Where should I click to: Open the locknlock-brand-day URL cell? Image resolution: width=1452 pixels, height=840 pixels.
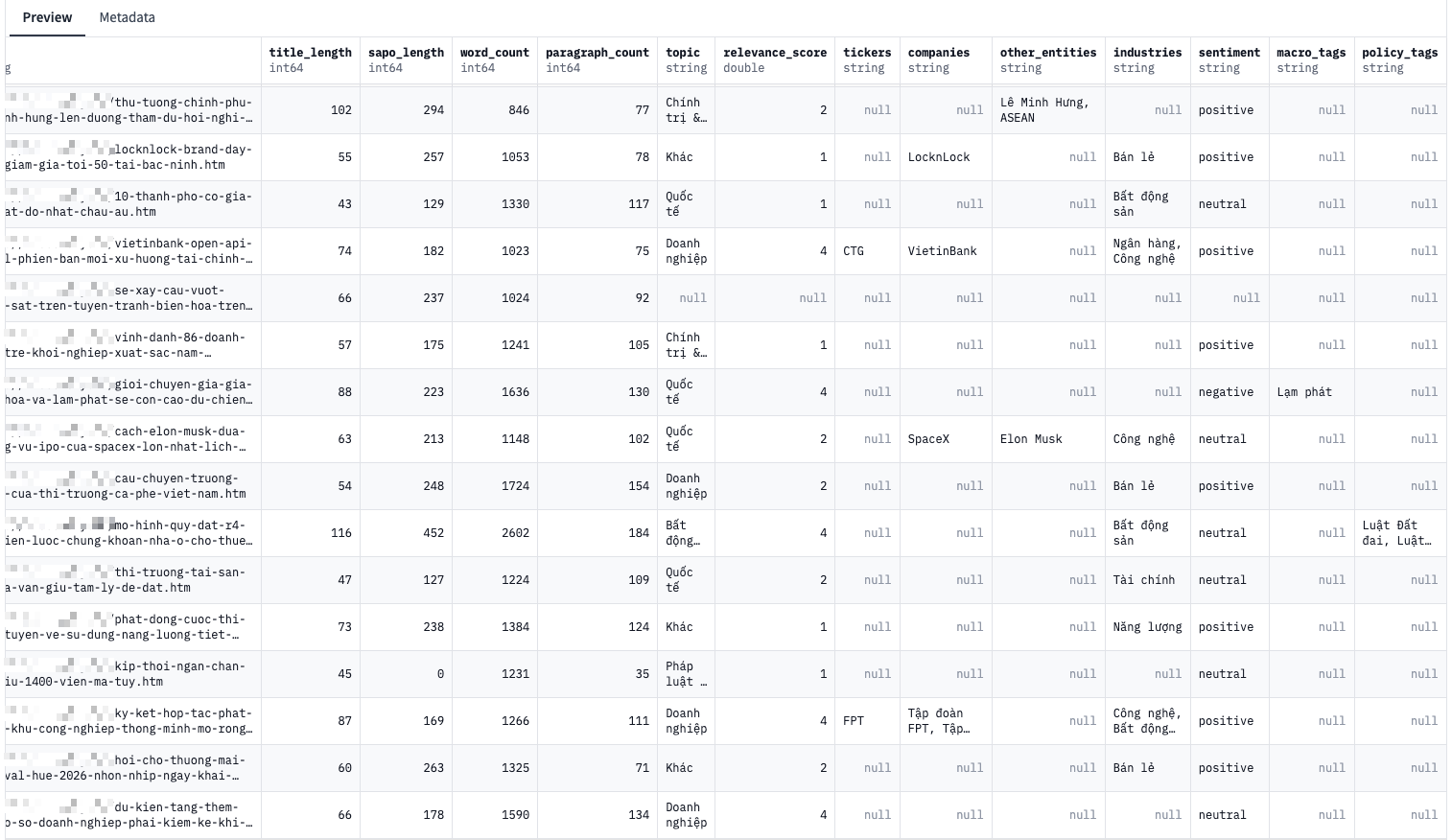[x=132, y=157]
